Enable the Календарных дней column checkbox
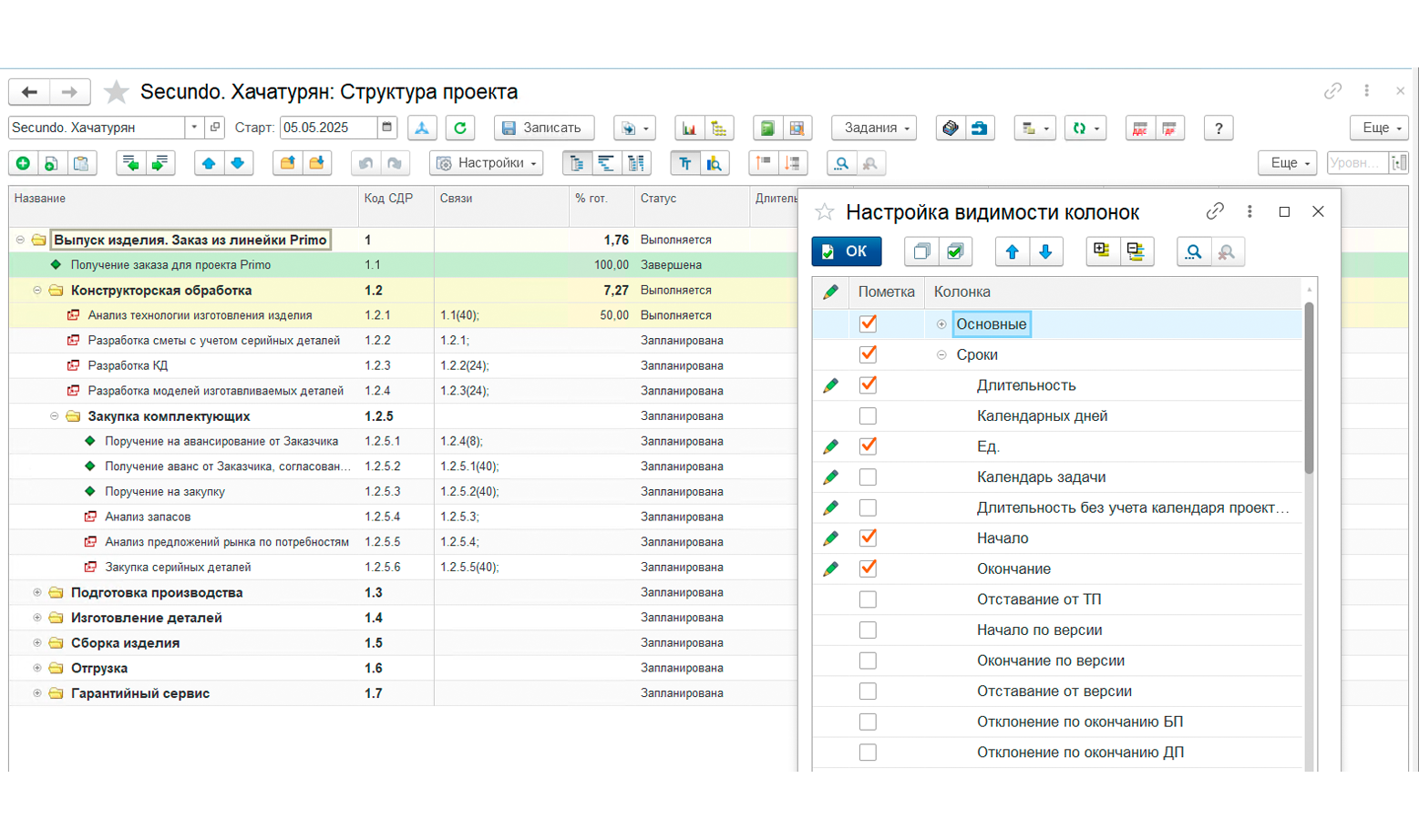1419x840 pixels. [868, 416]
